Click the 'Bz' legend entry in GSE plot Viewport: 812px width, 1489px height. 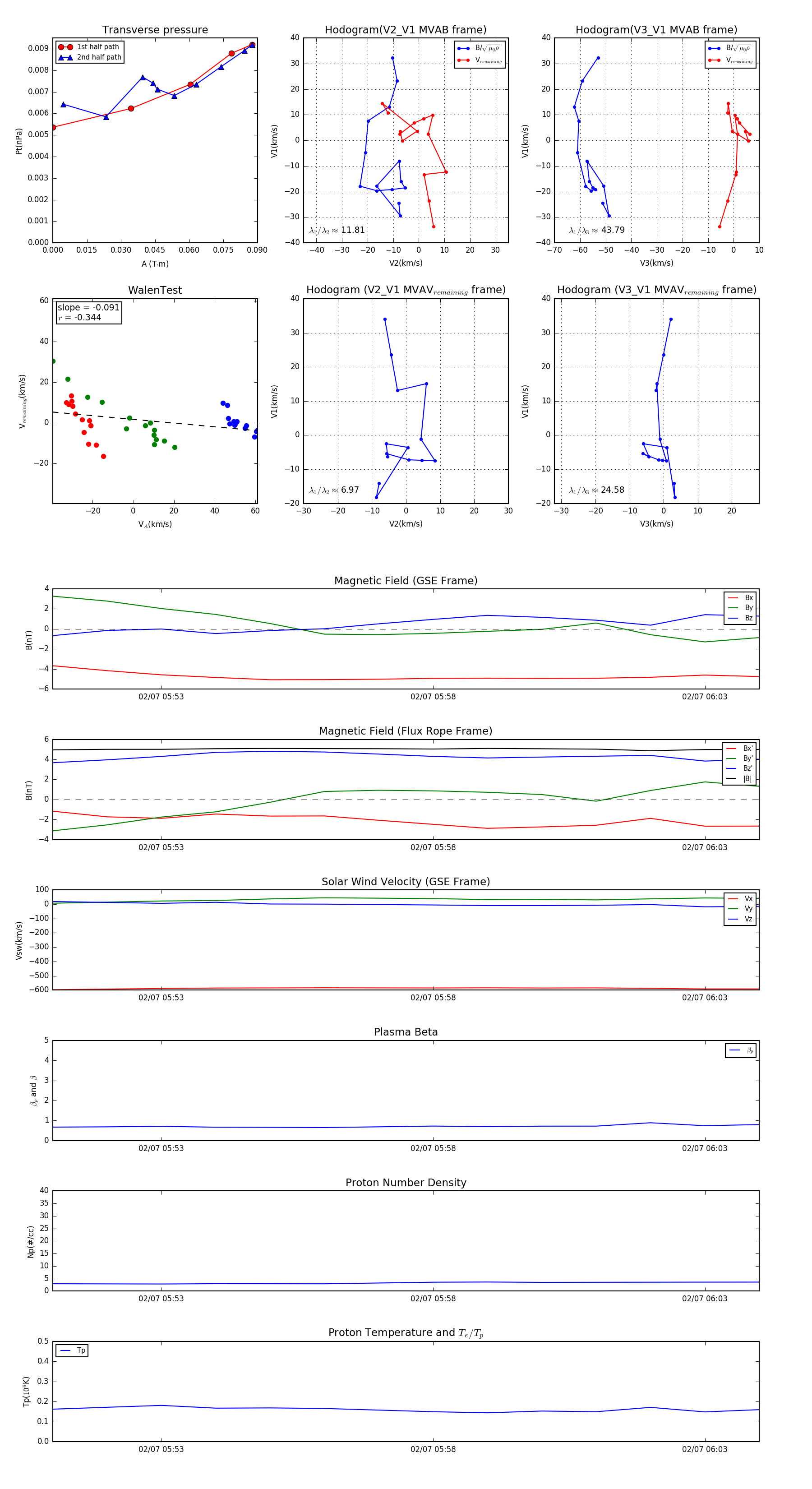click(740, 618)
